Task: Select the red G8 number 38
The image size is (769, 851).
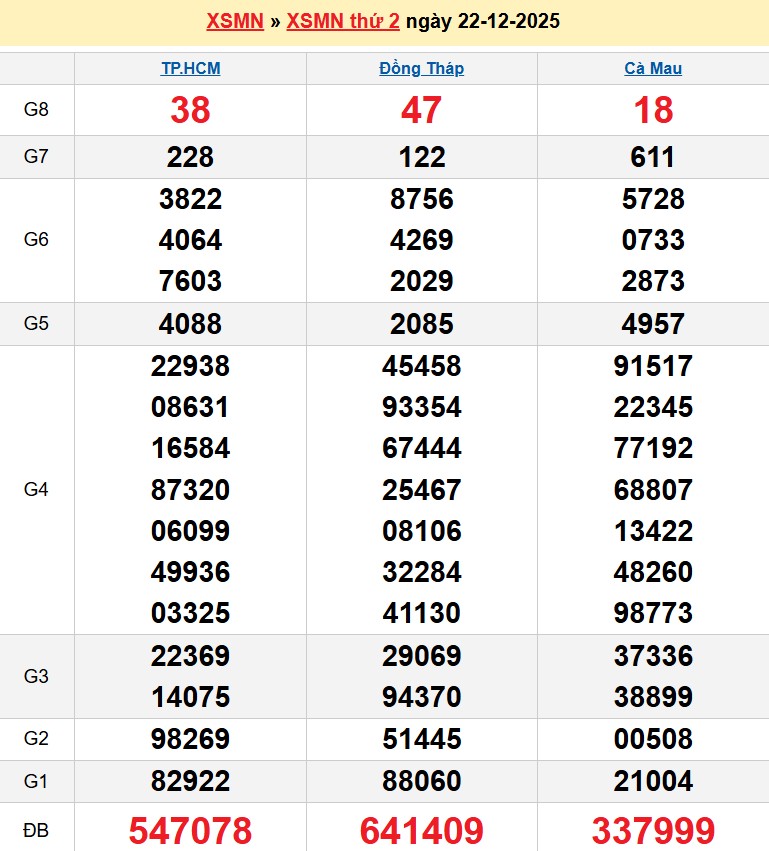Action: coord(190,110)
